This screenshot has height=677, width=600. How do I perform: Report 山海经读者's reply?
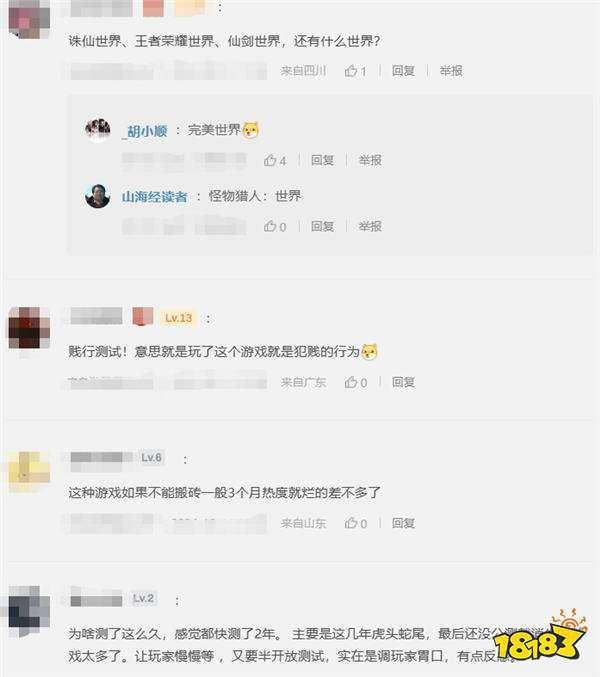pos(370,226)
